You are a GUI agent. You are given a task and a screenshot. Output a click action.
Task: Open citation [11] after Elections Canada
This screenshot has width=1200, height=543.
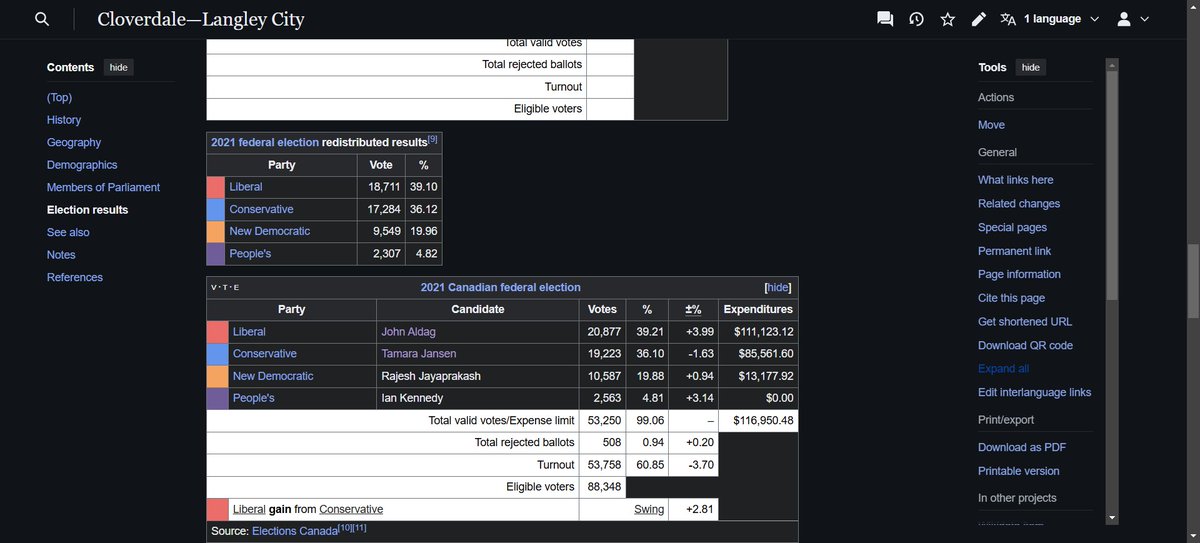tap(360, 527)
